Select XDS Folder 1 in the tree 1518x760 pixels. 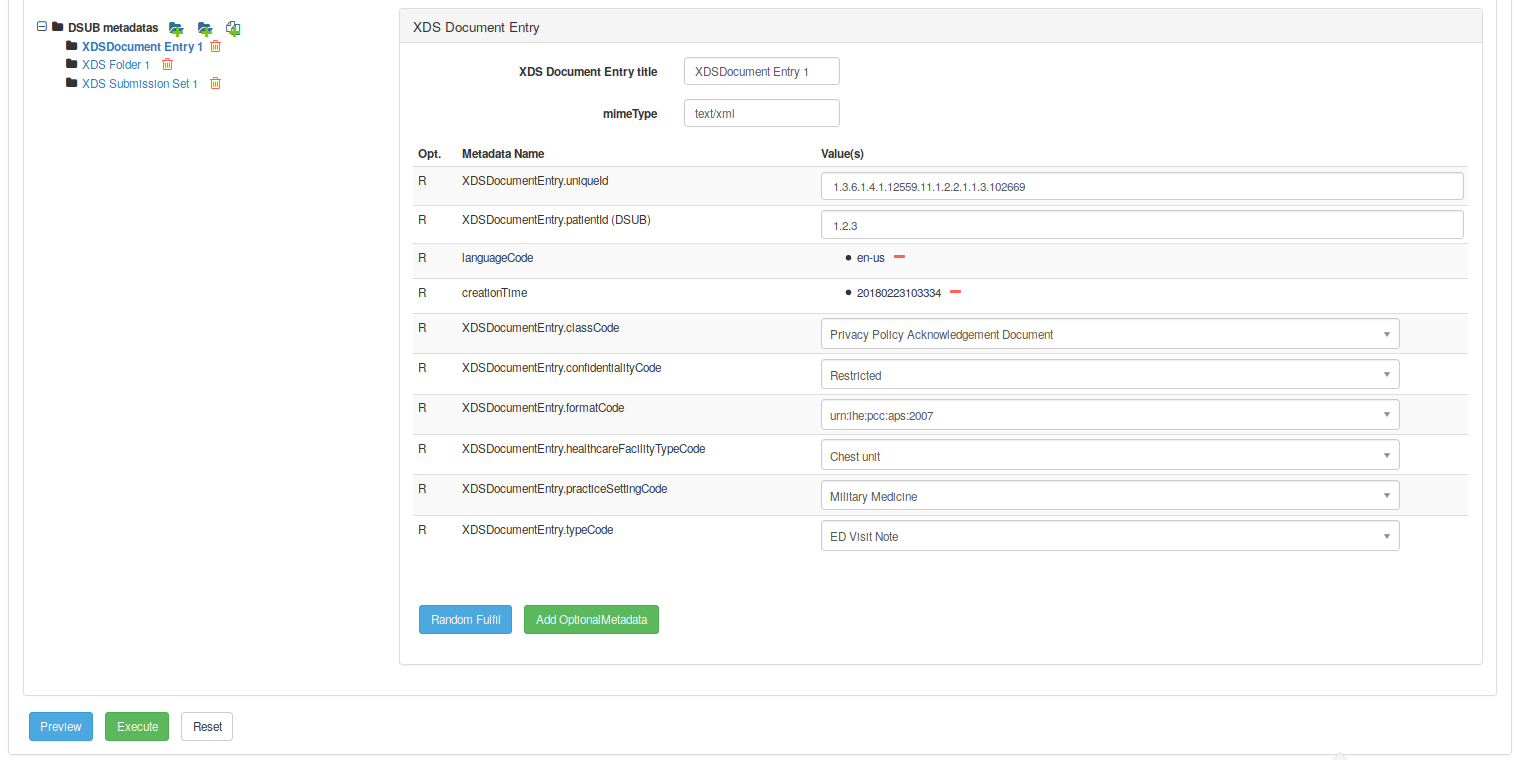click(x=115, y=65)
